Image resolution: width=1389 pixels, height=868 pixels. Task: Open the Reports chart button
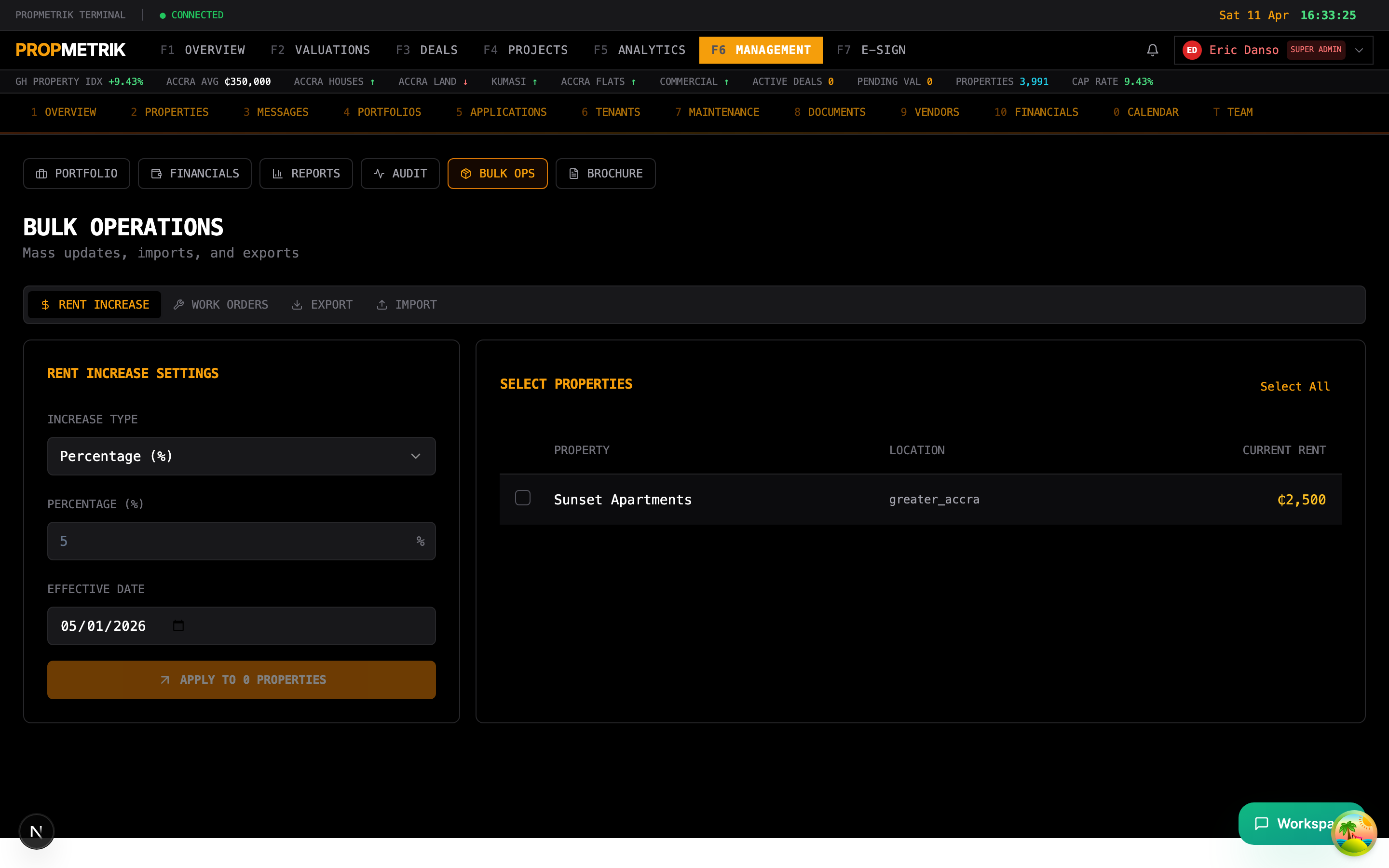pos(306,174)
